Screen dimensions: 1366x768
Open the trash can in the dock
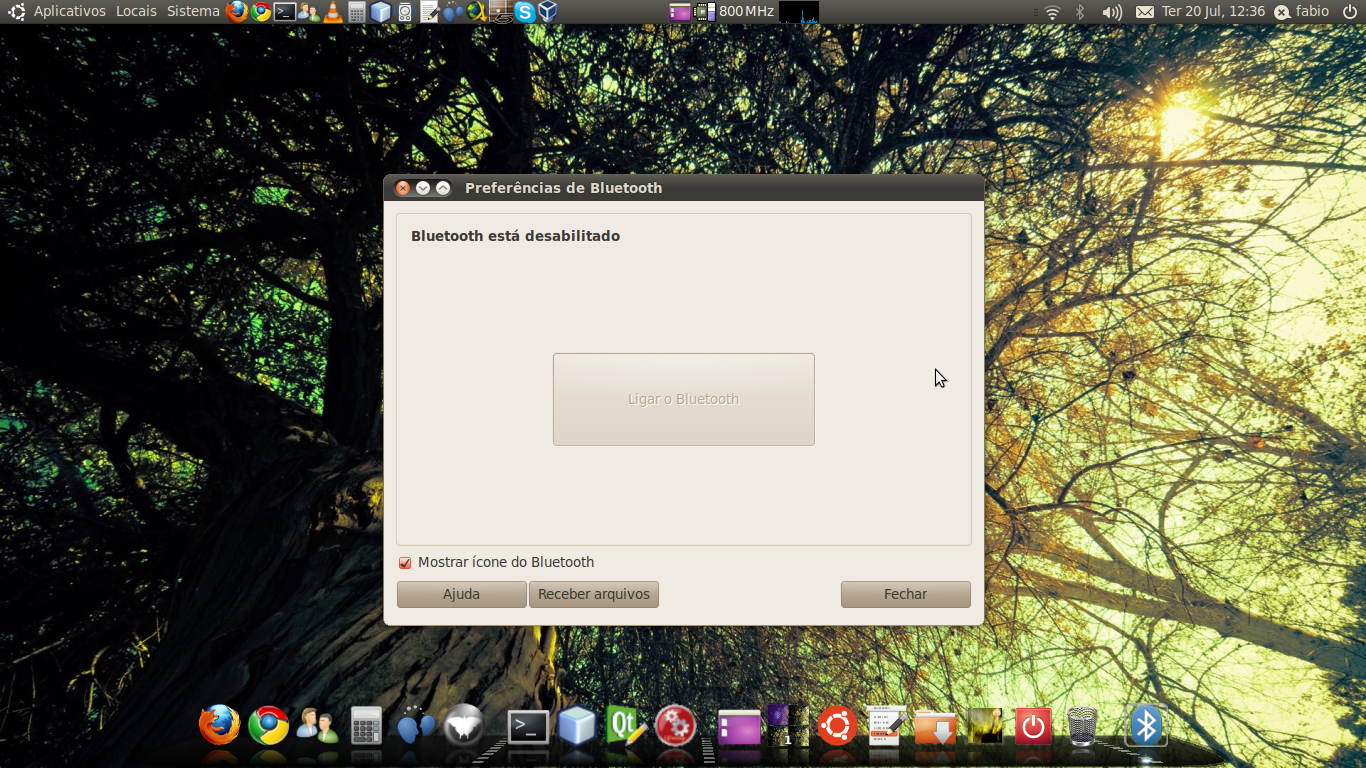click(x=1082, y=726)
